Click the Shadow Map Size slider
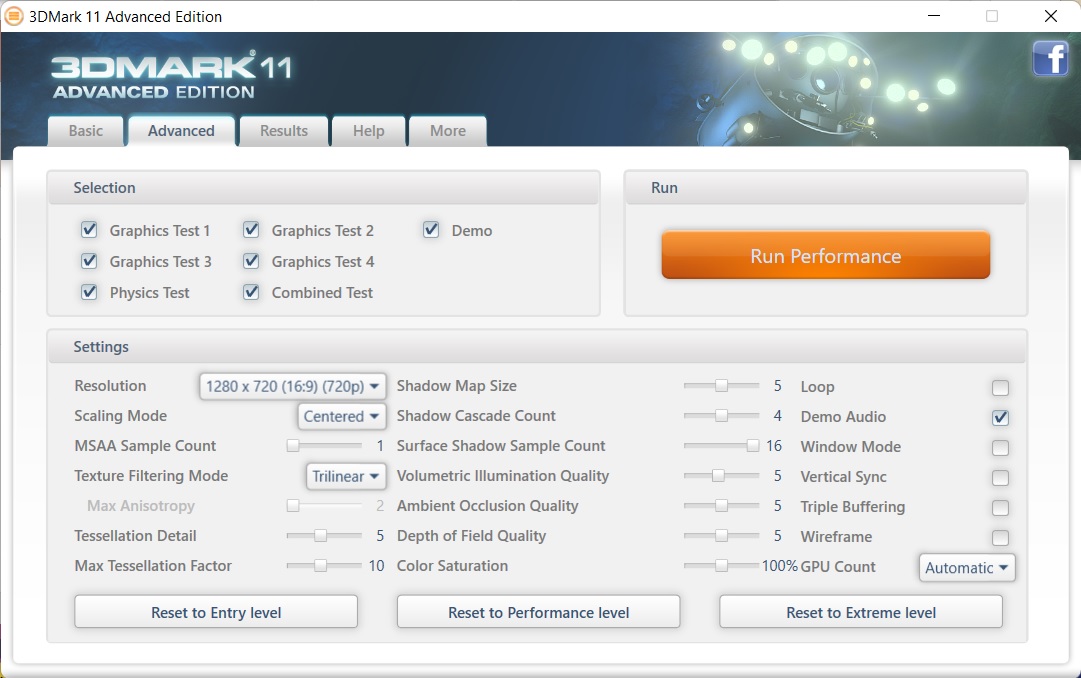 coord(720,386)
